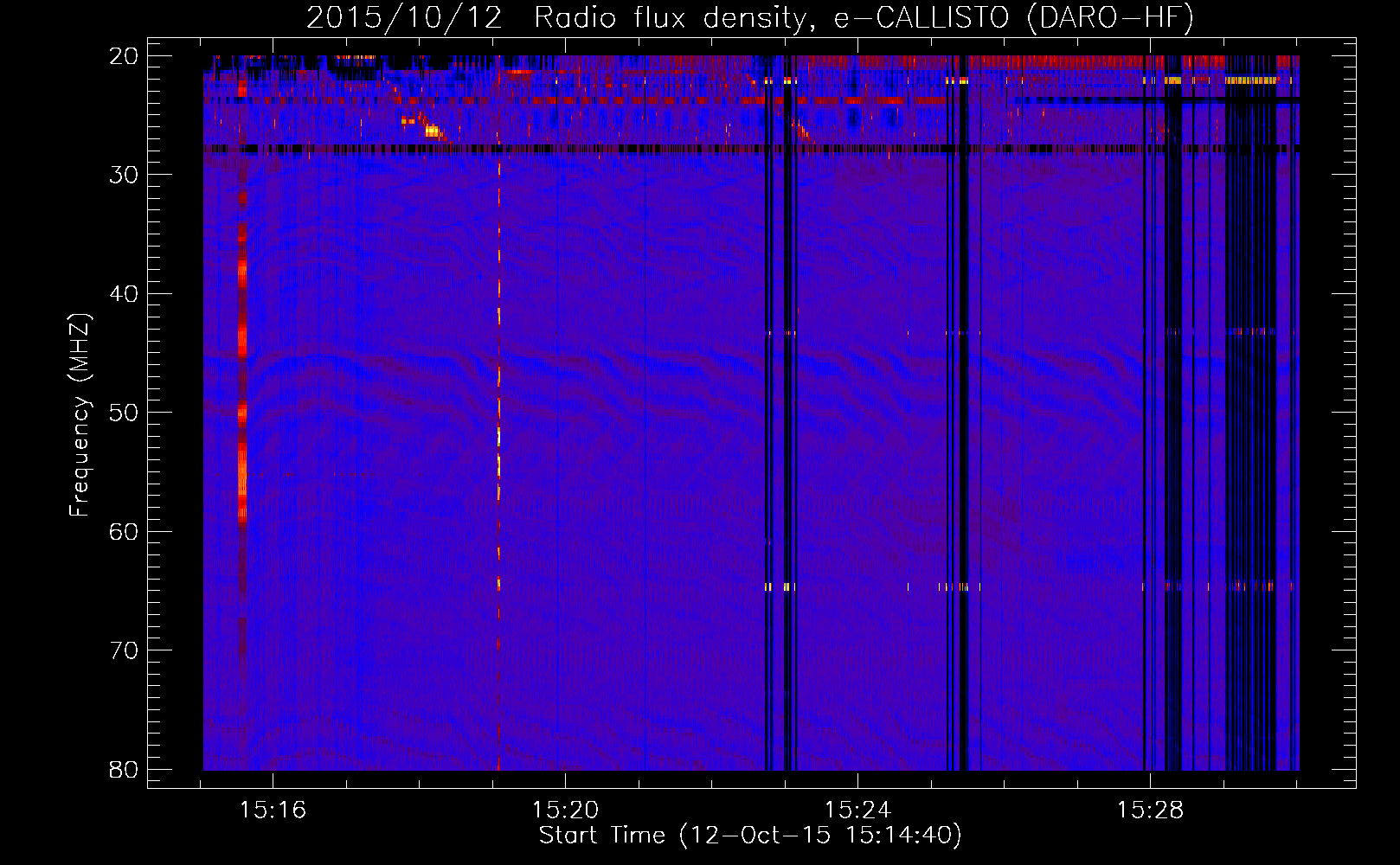
Task: Click the 'Start Time (12-Oct-15 15:14:40)' label
Action: coord(750,836)
